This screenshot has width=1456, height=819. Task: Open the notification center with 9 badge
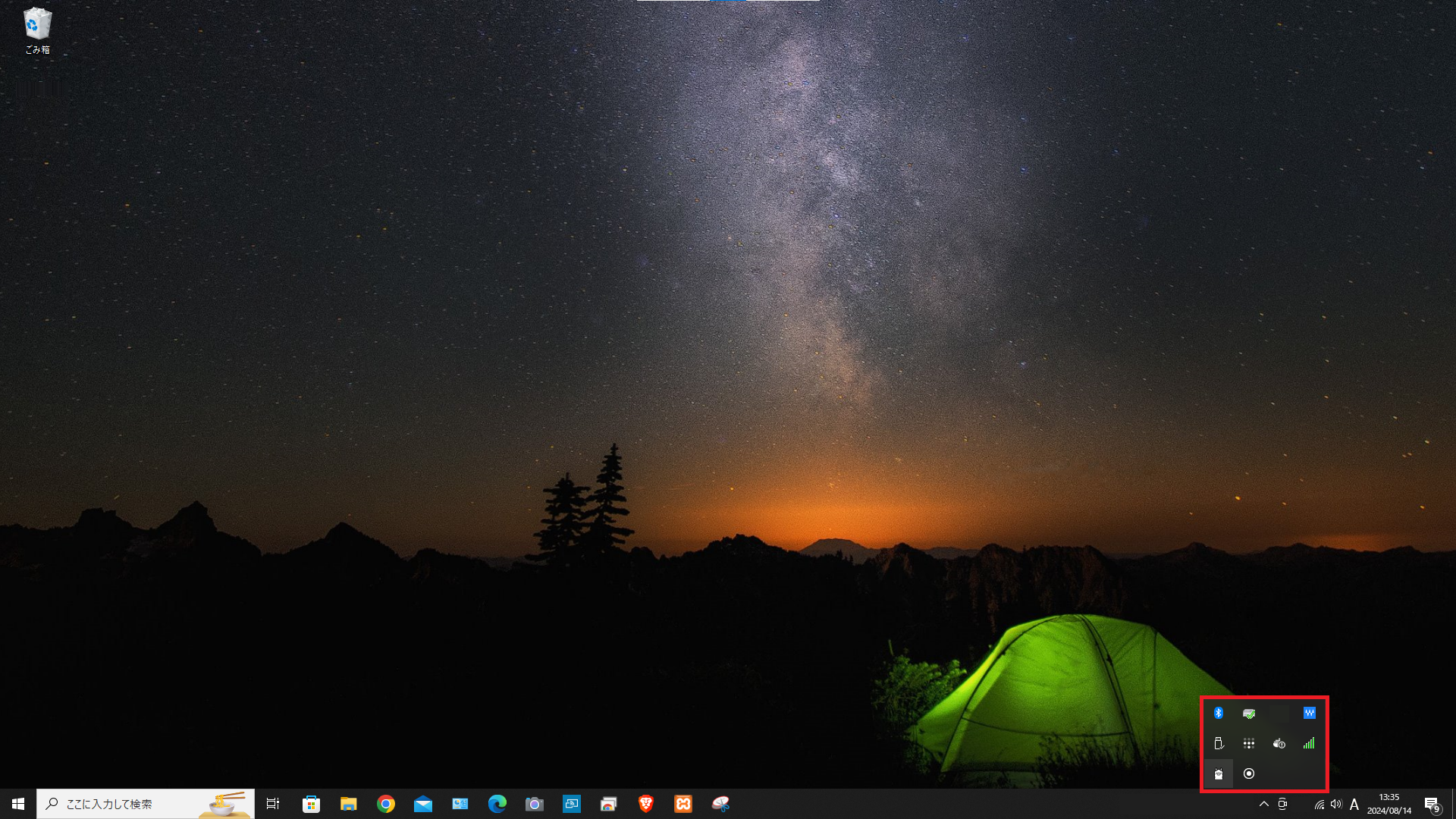point(1432,804)
